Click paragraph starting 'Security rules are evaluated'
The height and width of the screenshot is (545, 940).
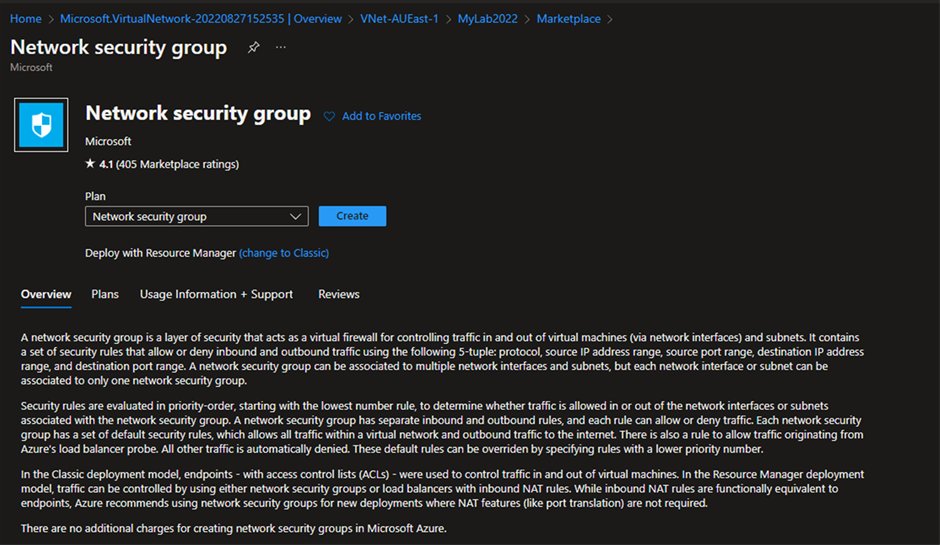(442, 427)
